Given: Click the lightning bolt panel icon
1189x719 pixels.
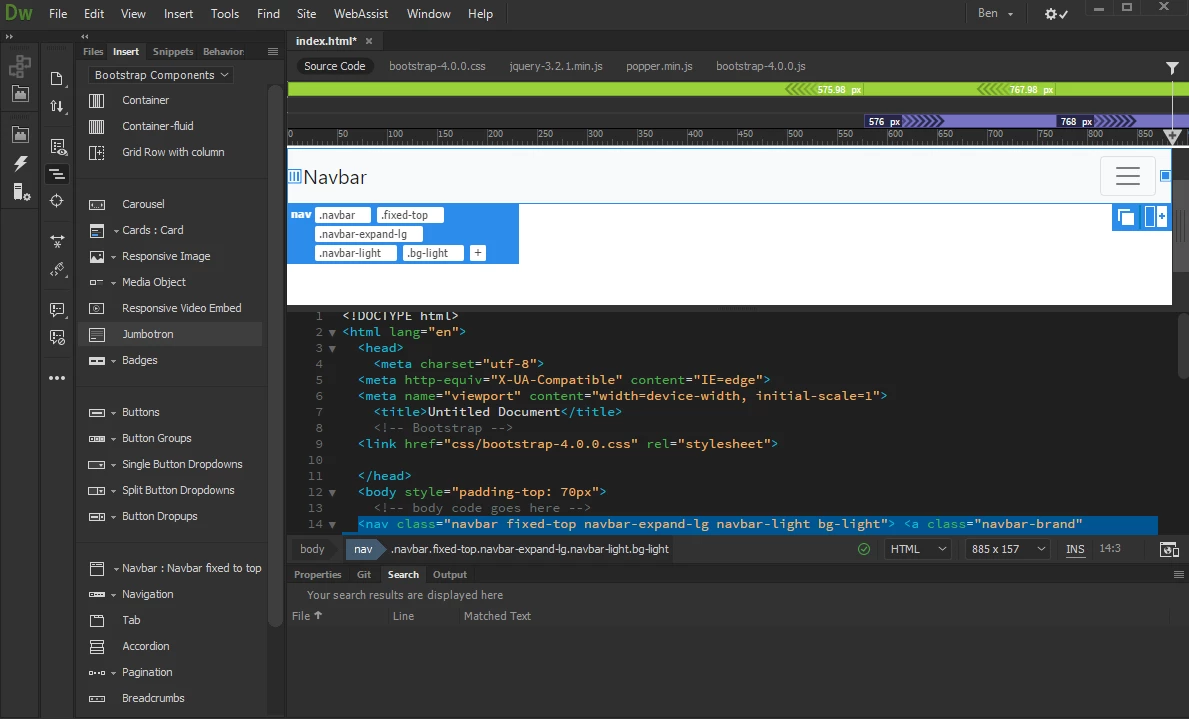Looking at the screenshot, I should click(20, 163).
